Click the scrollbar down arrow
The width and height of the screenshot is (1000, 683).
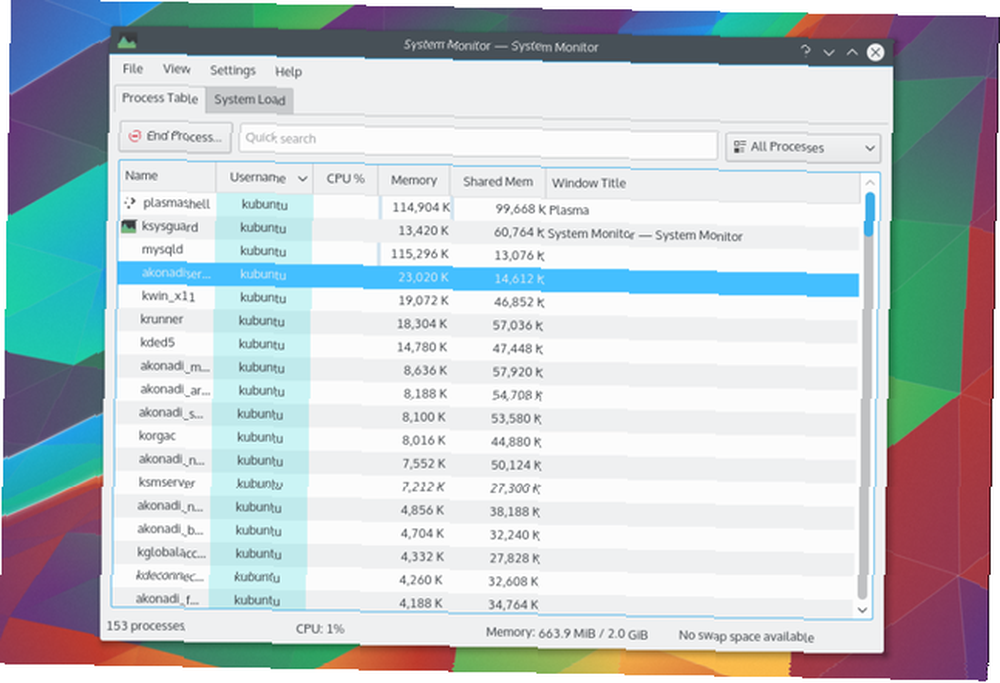click(863, 610)
